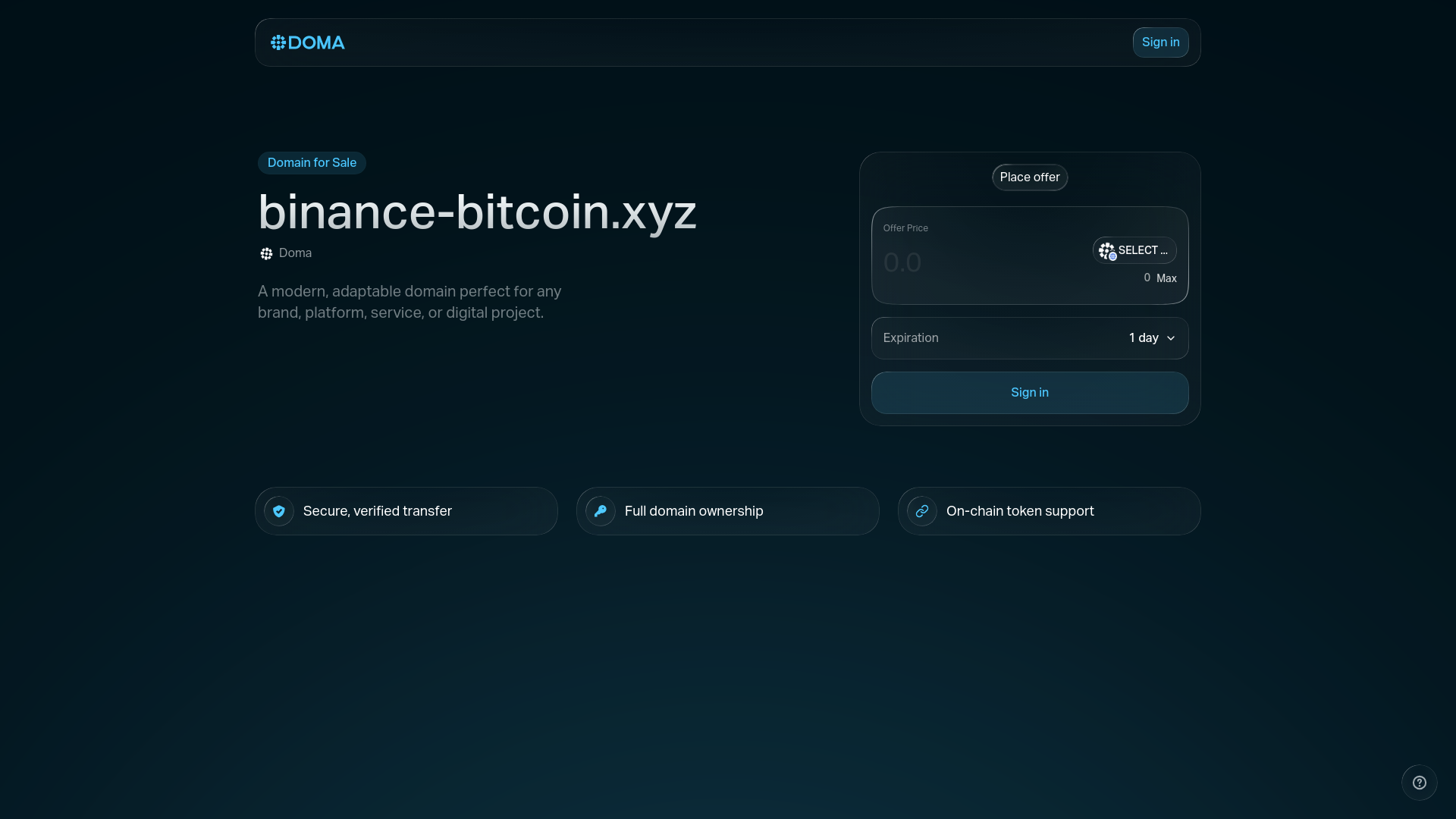Viewport: 1456px width, 819px height.
Task: Click the key icon for domain ownership
Action: click(601, 511)
